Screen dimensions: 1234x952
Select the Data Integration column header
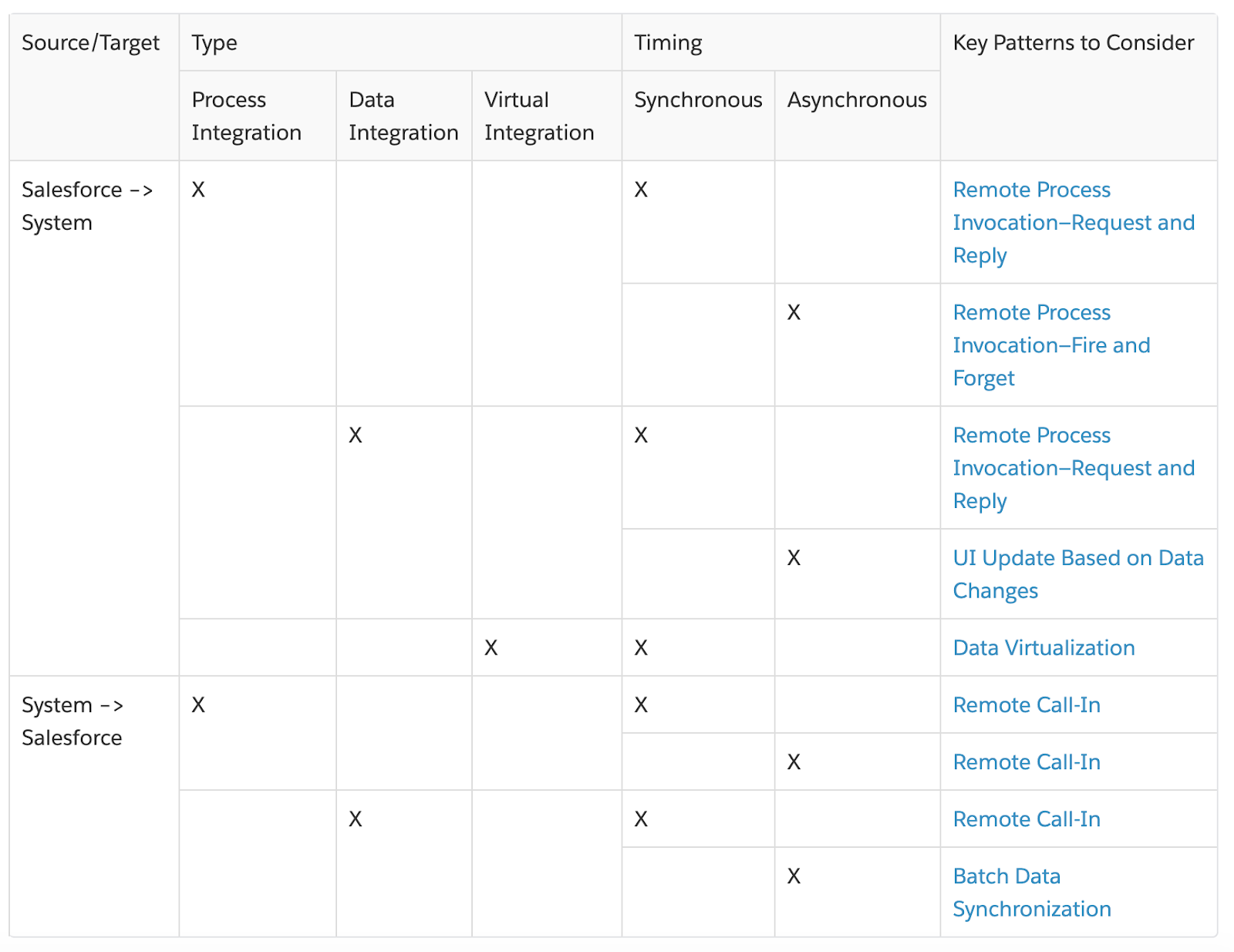pos(403,116)
